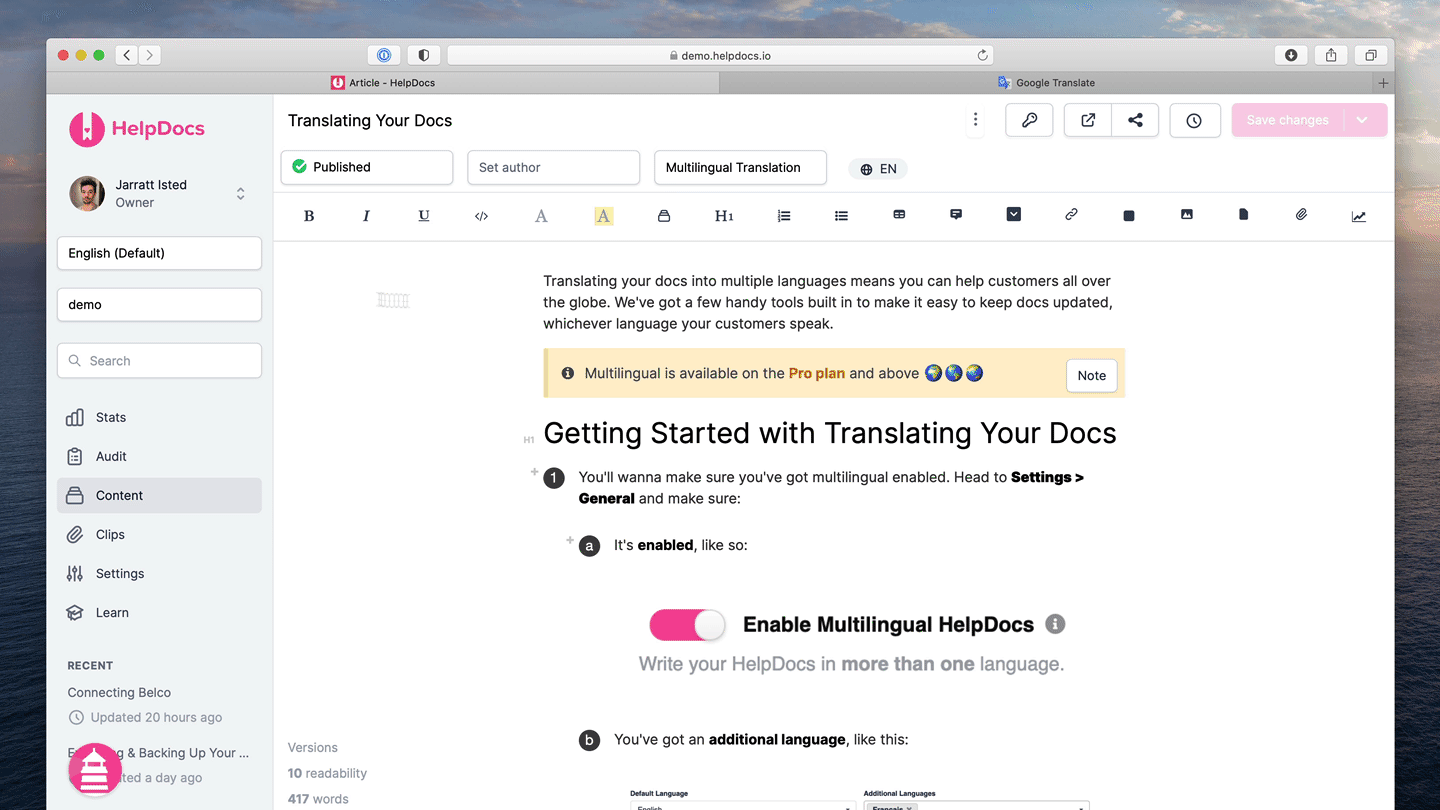The image size is (1440, 810).
Task: Go forward in Safari
Action: point(149,55)
